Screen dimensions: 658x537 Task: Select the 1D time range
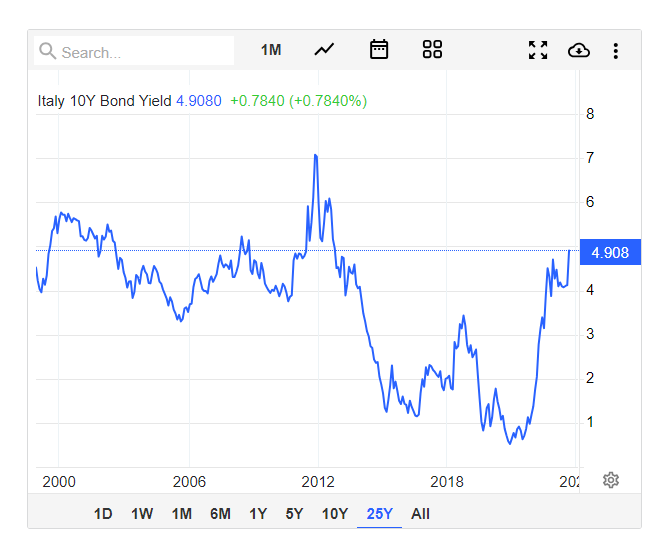103,514
